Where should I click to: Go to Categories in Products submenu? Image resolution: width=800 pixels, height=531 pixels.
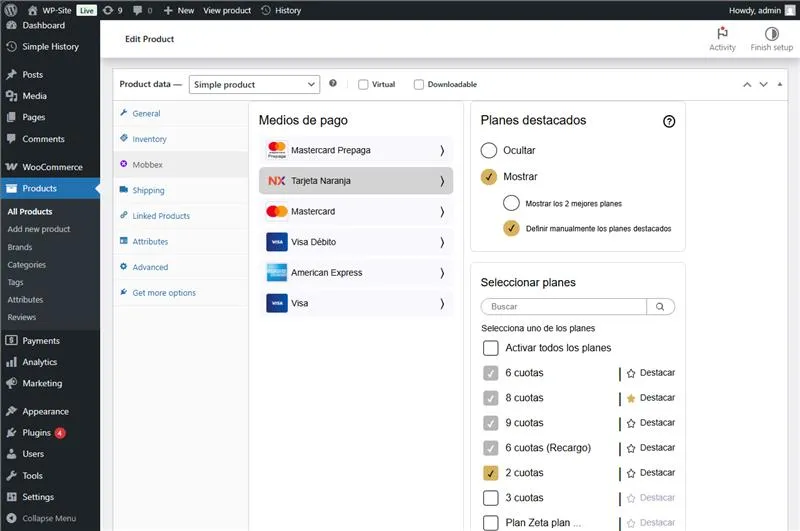(27, 265)
